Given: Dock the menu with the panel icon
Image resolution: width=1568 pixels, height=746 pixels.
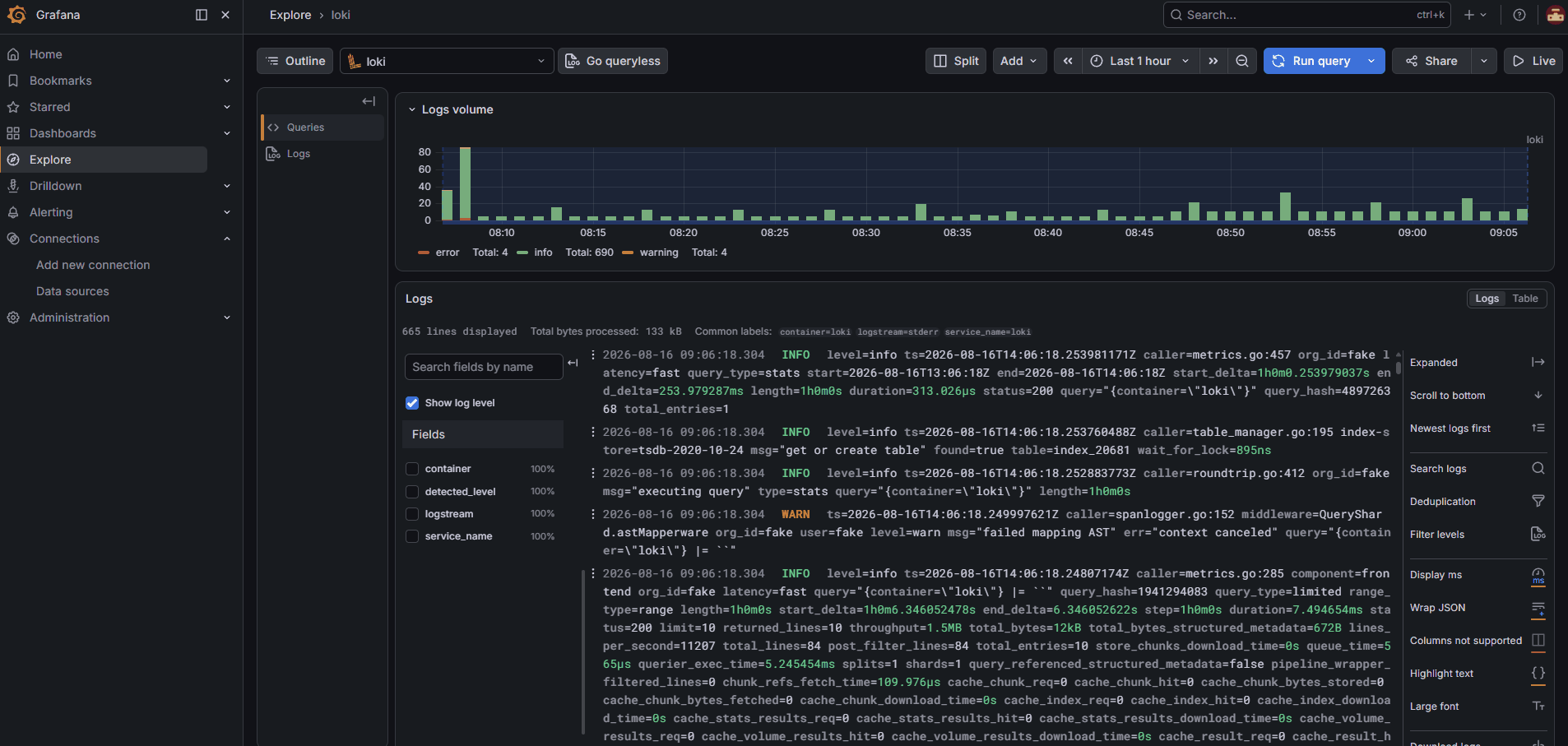Looking at the screenshot, I should [202, 15].
